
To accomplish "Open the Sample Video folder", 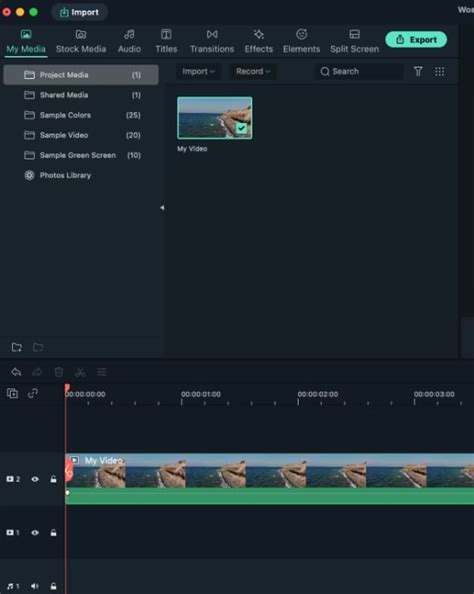I will [81, 135].
